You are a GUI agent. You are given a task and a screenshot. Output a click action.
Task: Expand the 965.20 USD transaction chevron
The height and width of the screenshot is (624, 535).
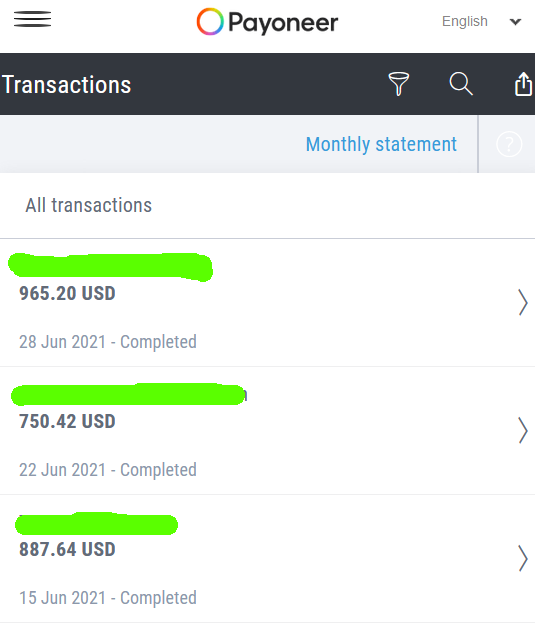pos(523,302)
